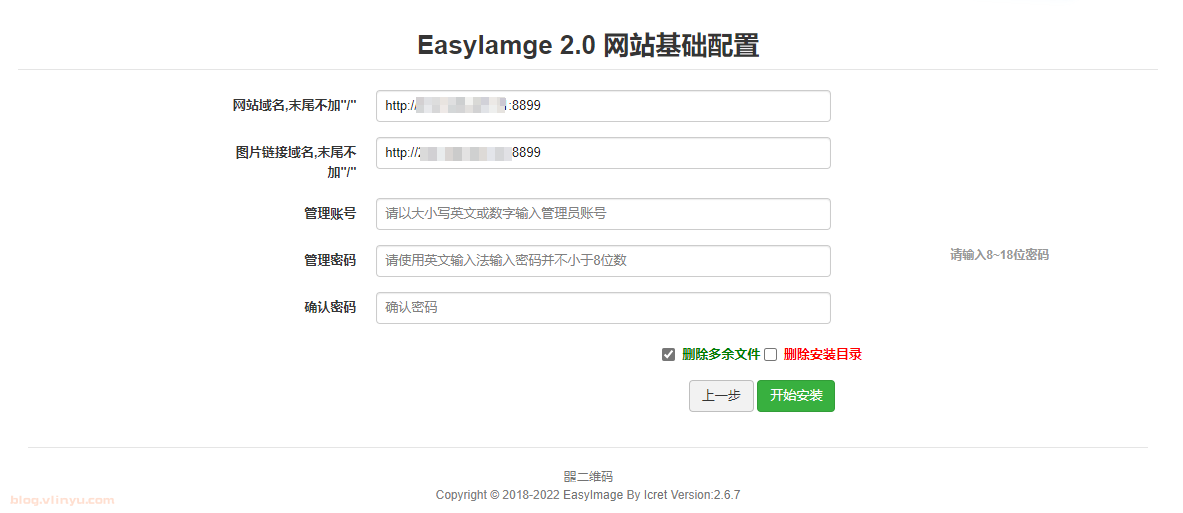The width and height of the screenshot is (1183, 513).
Task: Click the EasyImage copyright version footer text
Action: click(x=588, y=495)
